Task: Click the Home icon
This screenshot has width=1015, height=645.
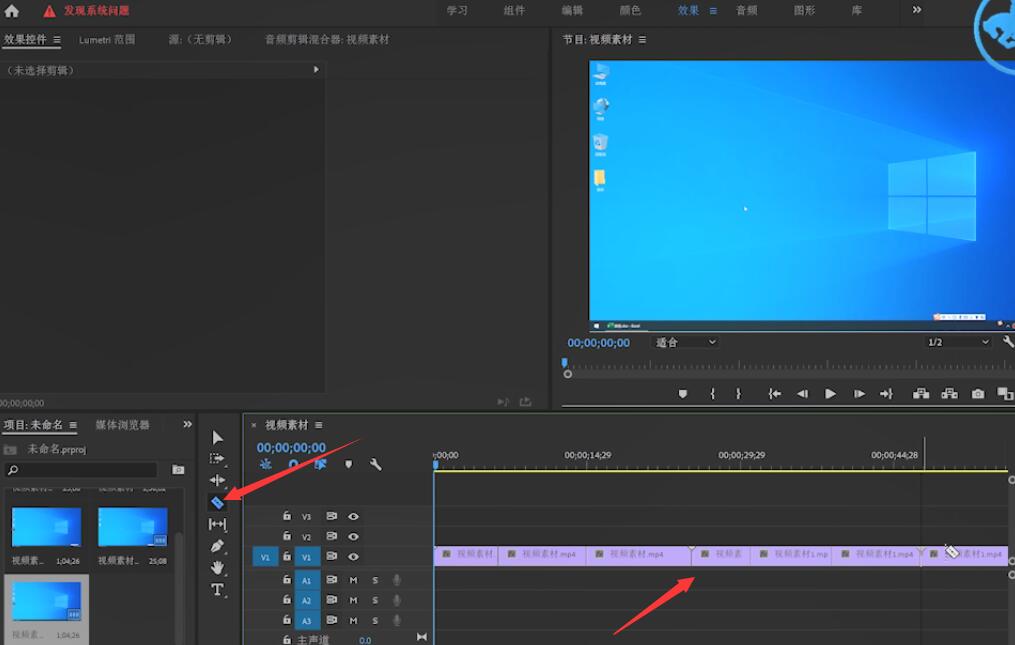Action: pyautogui.click(x=12, y=10)
